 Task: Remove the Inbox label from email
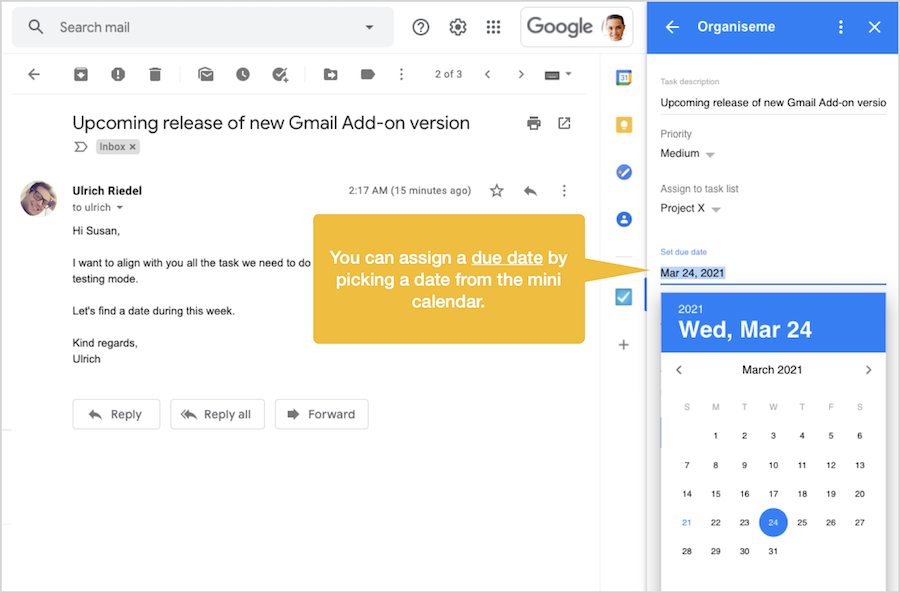point(133,147)
